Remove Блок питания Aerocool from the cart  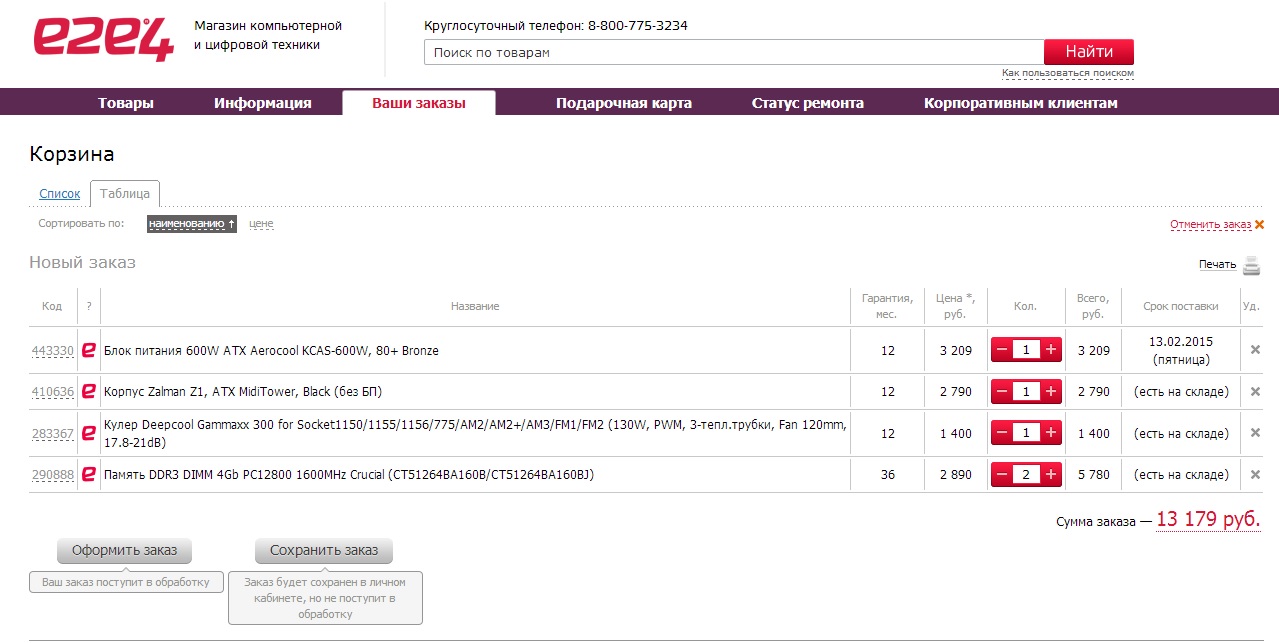point(1256,350)
